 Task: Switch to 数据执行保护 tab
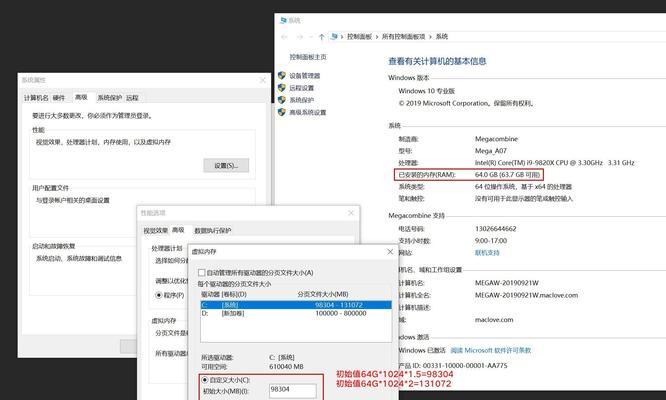coord(212,231)
